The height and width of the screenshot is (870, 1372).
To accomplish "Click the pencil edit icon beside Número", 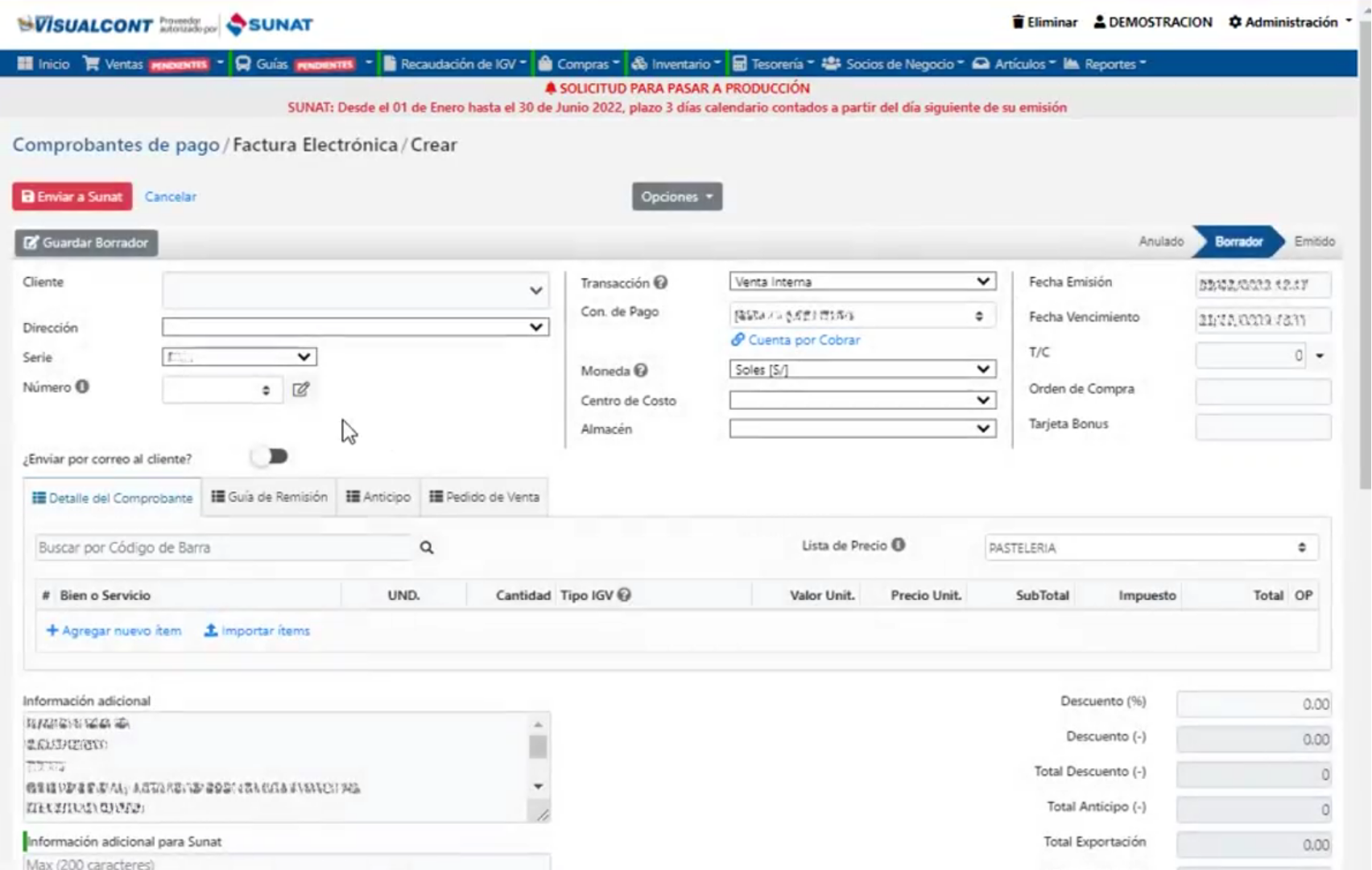I will (x=300, y=390).
